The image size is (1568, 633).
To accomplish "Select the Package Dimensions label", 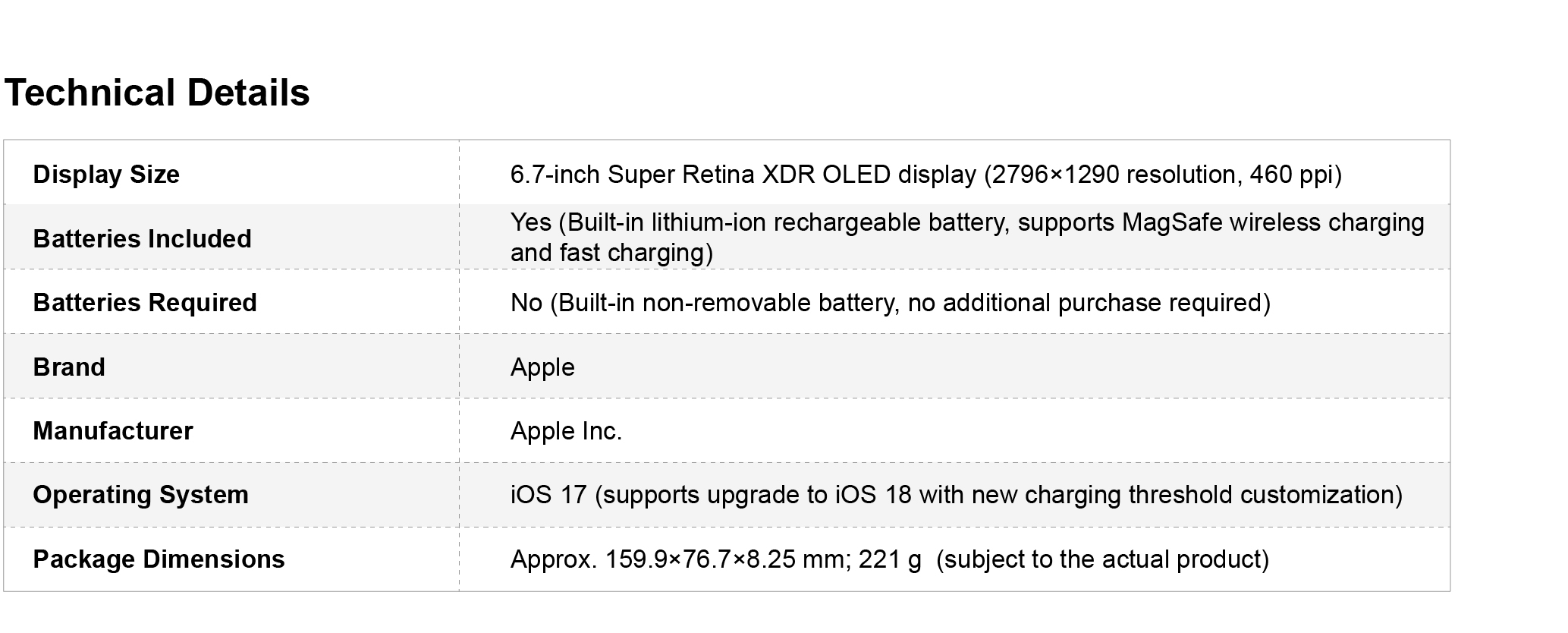I will pos(159,559).
